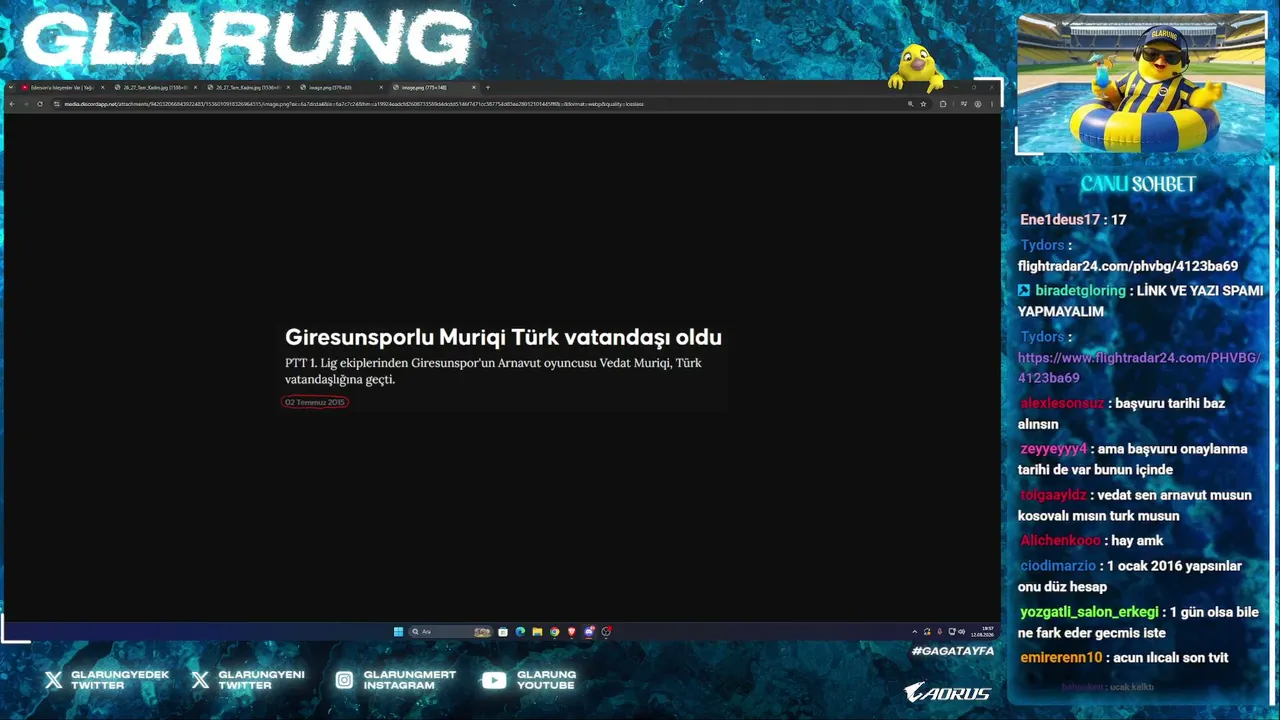Click the GLARUNGYEDEK TWITTER label
The image size is (1280, 720).
coord(120,680)
